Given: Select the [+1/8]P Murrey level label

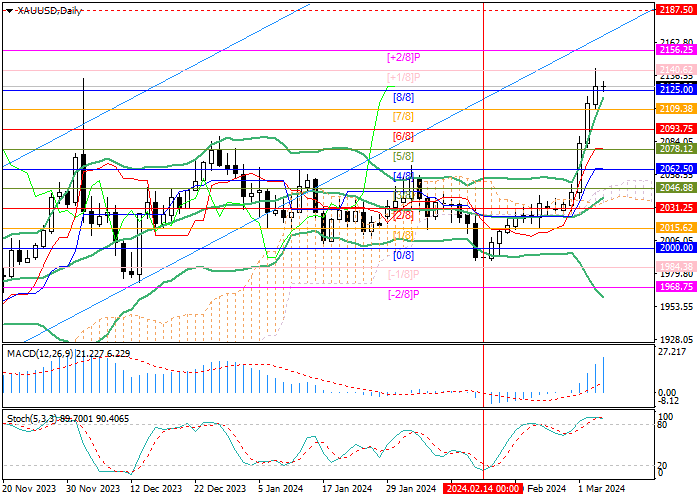Looking at the screenshot, I should pyautogui.click(x=404, y=77).
